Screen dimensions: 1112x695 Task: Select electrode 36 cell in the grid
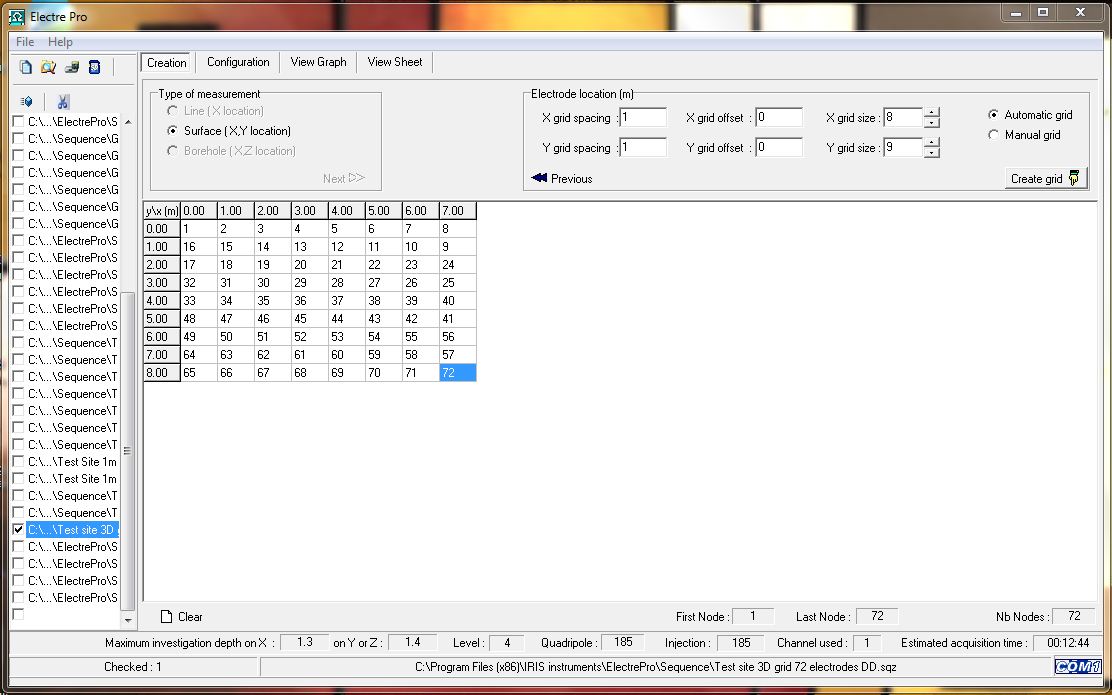click(310, 301)
